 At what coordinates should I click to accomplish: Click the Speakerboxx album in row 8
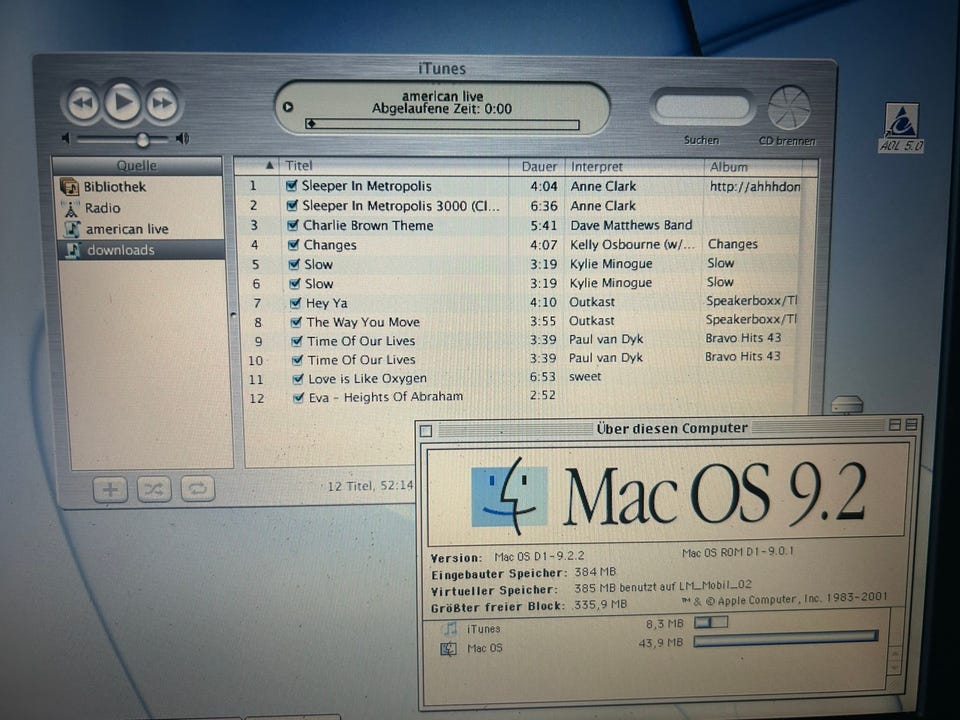tap(751, 320)
